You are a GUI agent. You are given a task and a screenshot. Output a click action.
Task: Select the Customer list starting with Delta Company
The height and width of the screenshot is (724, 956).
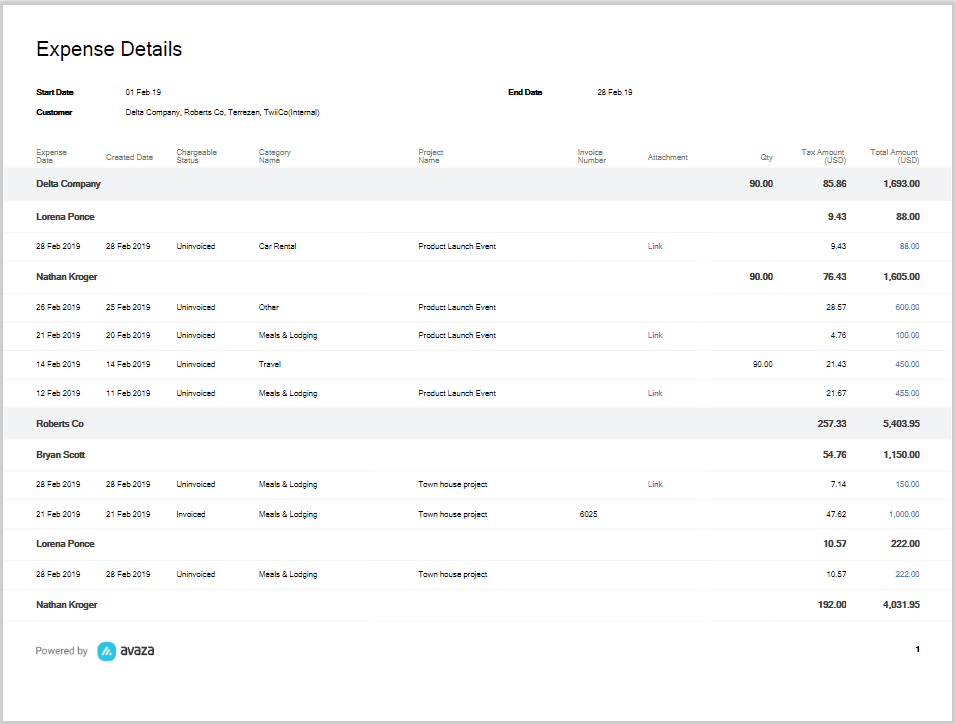coord(223,112)
